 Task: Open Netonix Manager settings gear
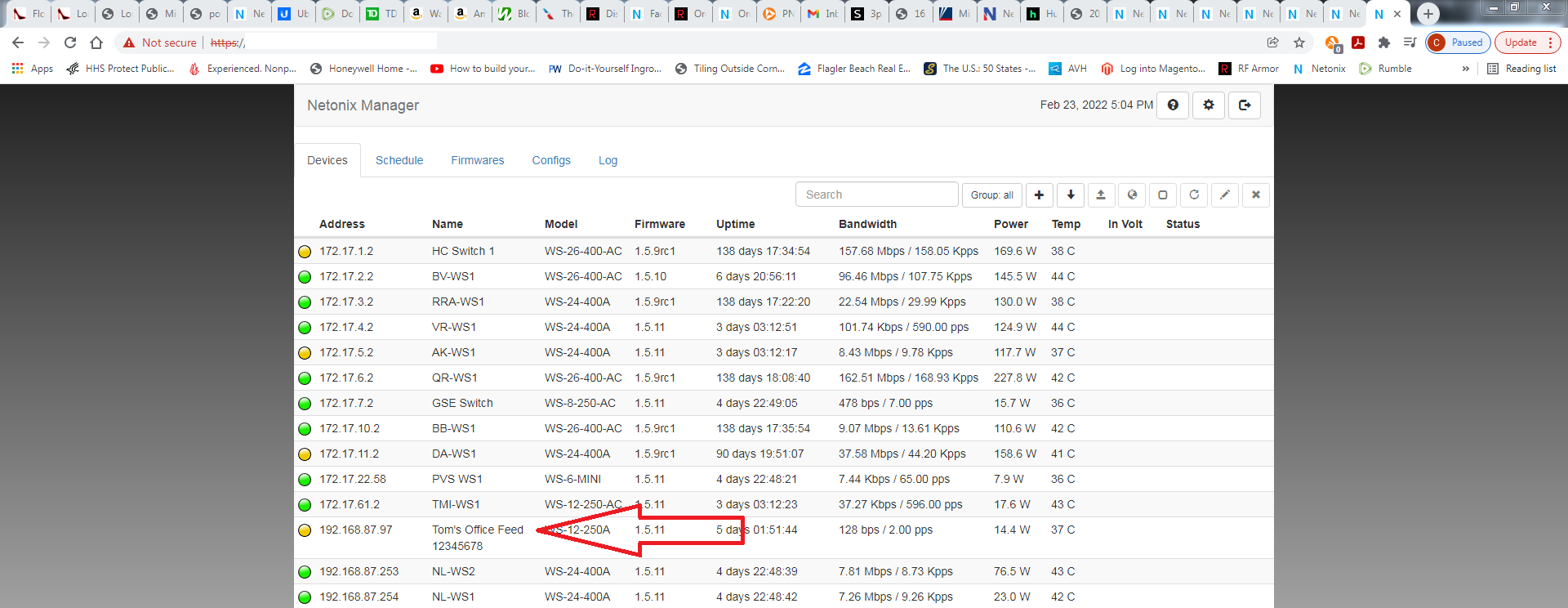click(x=1209, y=105)
